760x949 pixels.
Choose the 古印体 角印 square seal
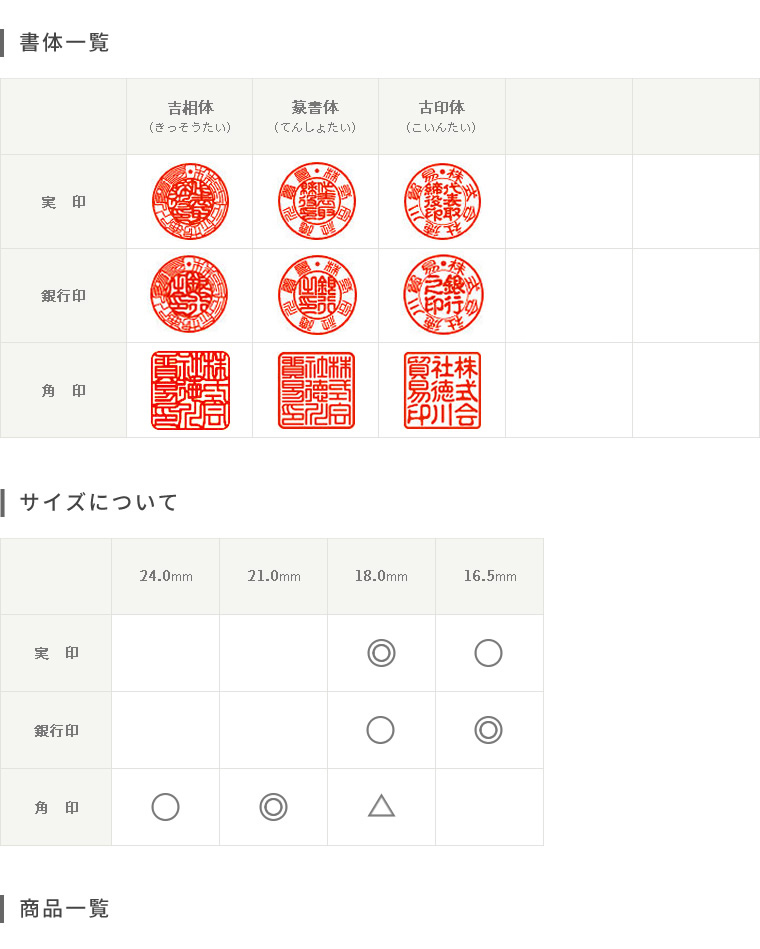pyautogui.click(x=442, y=390)
